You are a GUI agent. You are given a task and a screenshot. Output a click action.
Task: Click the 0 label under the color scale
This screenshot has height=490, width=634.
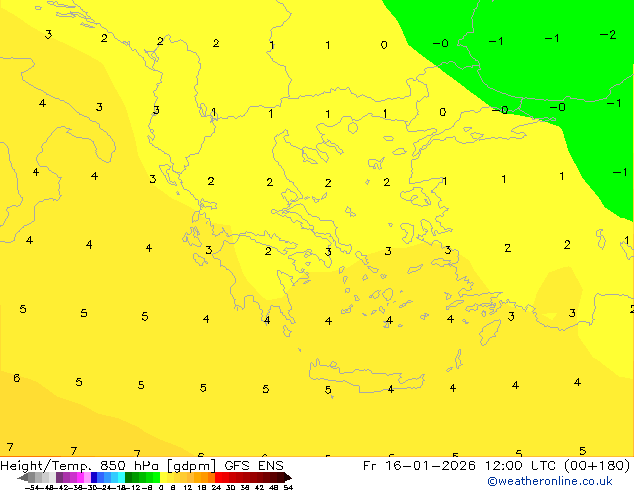[x=161, y=487]
